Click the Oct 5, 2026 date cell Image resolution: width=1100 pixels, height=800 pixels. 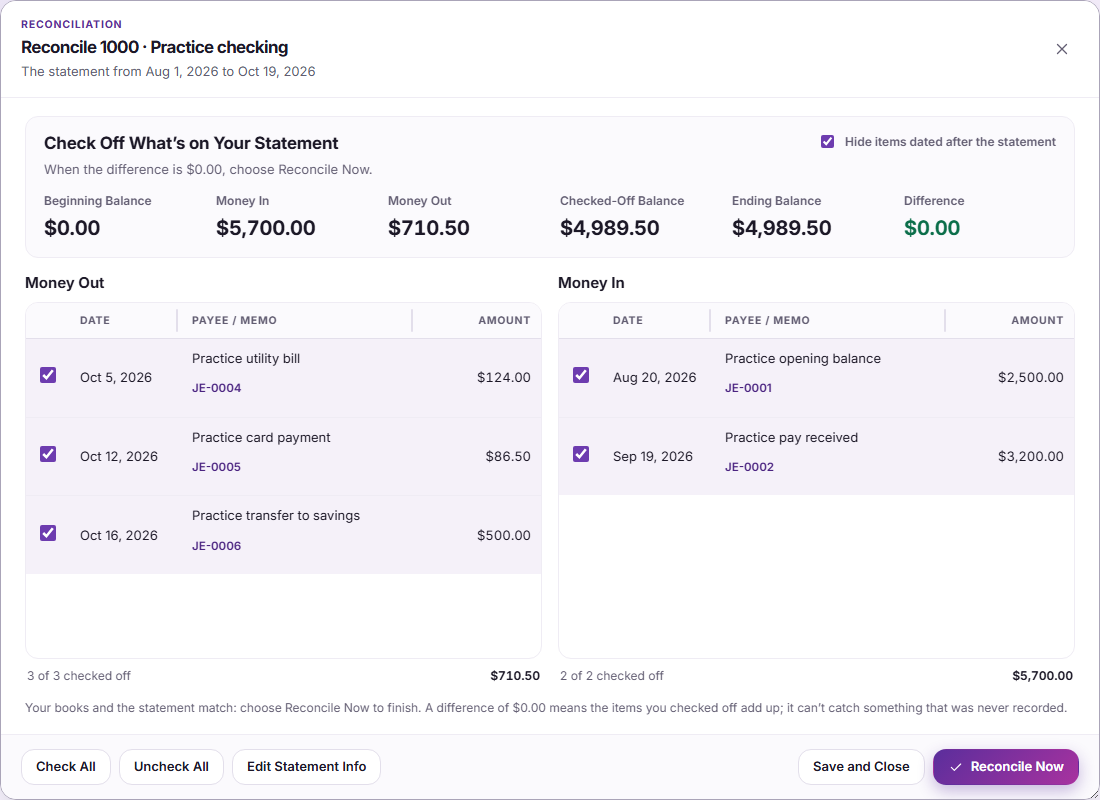coord(116,378)
